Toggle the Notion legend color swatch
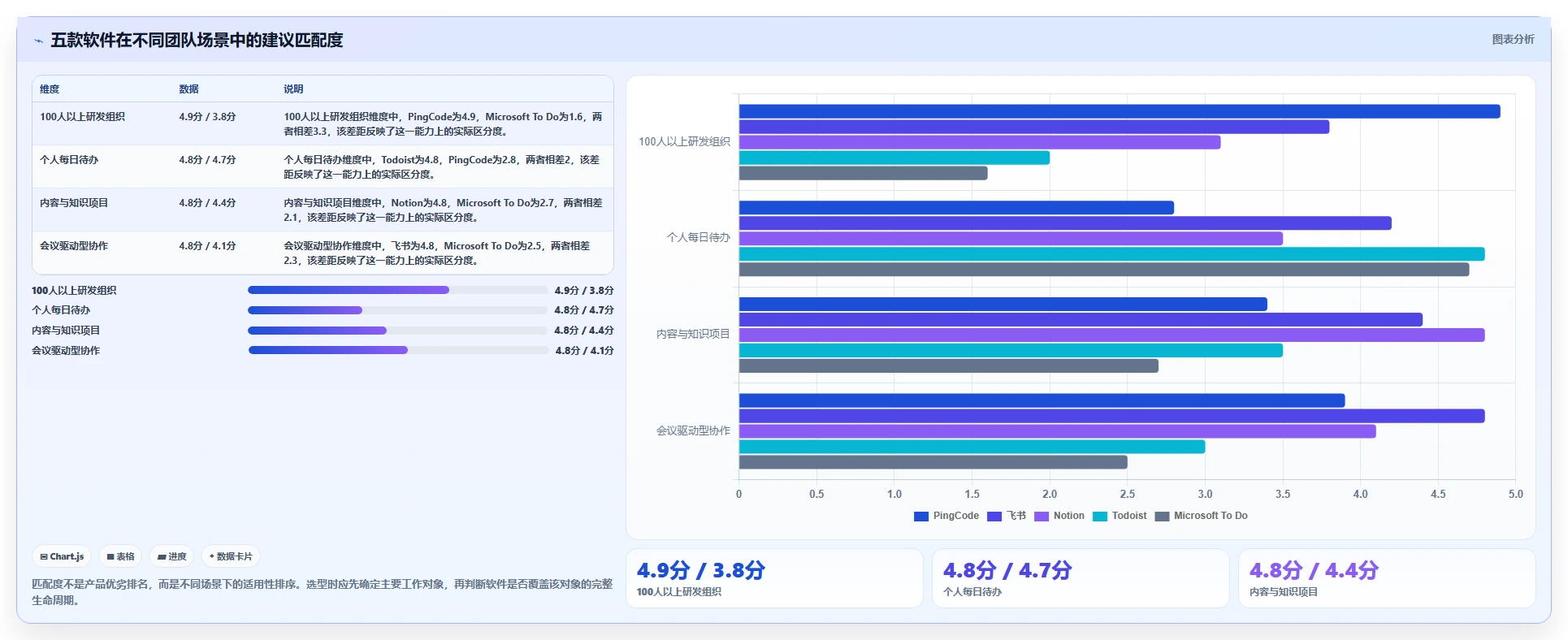This screenshot has height=640, width=1568. tap(1042, 517)
